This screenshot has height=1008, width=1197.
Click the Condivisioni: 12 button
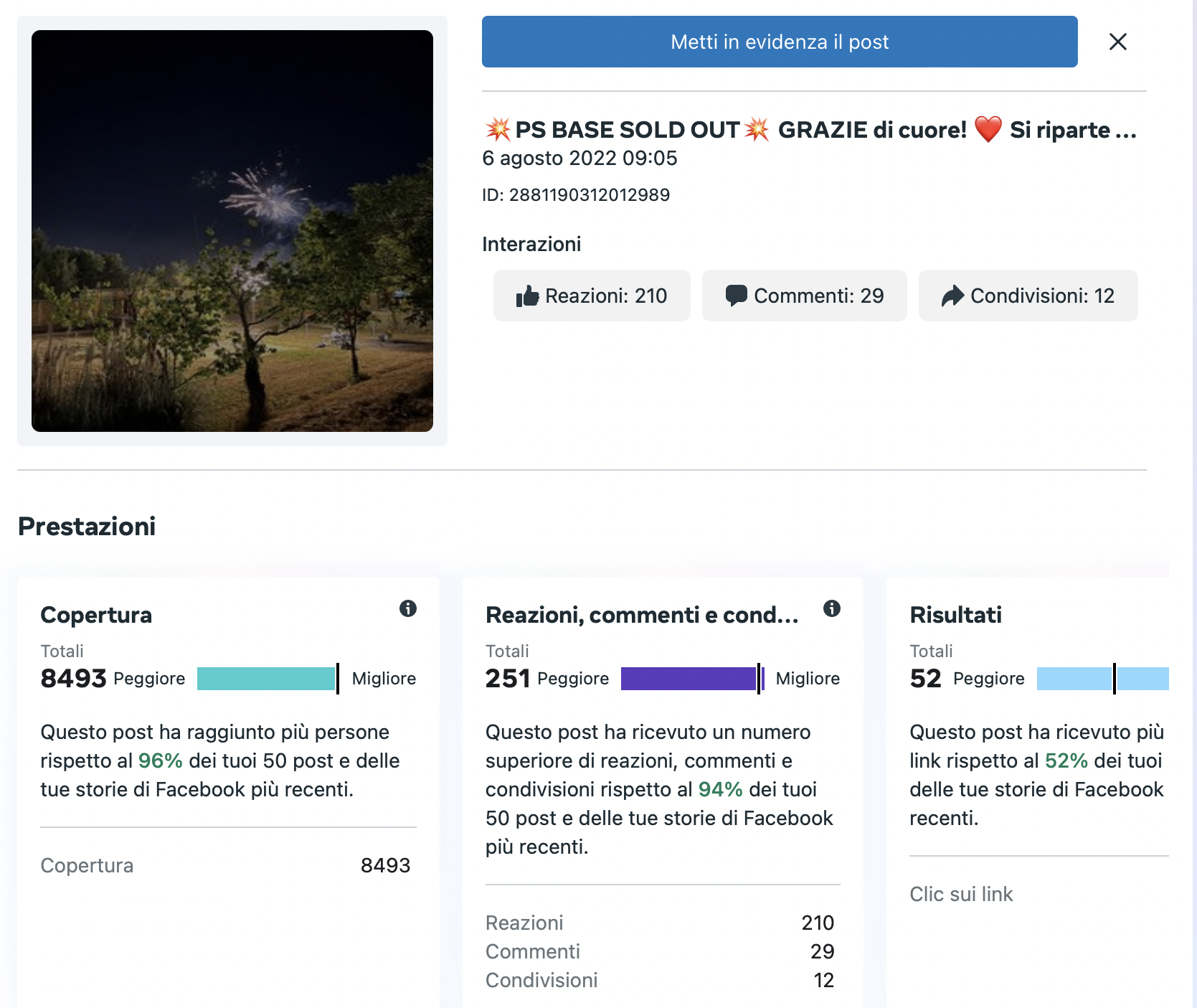click(1028, 296)
